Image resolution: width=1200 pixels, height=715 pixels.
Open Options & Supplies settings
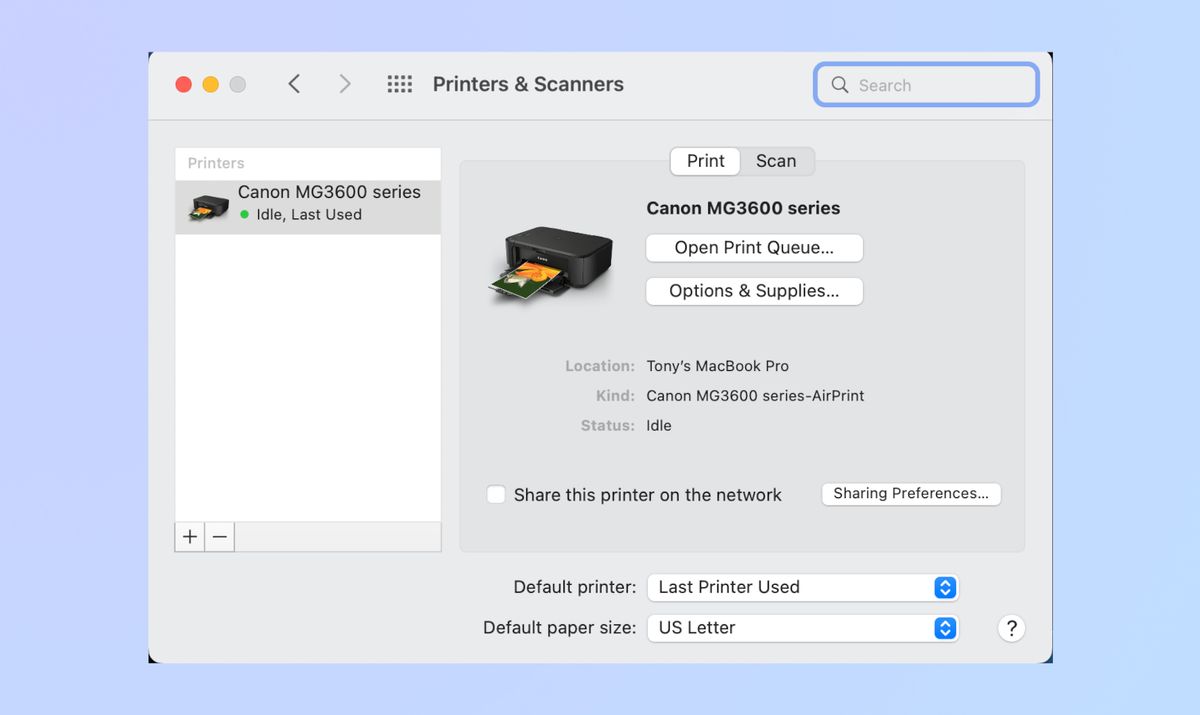pyautogui.click(x=754, y=291)
